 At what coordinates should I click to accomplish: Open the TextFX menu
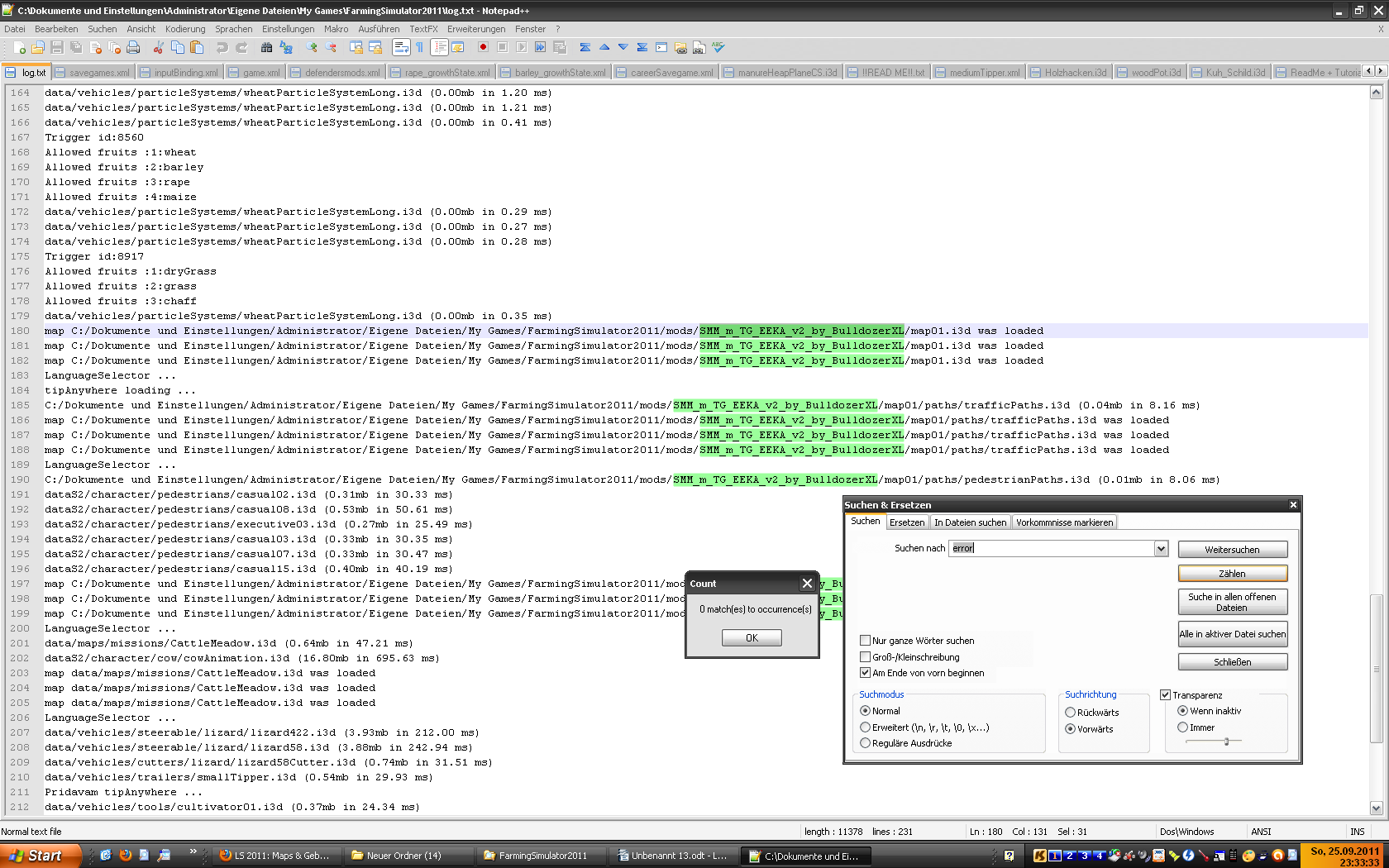click(x=423, y=29)
